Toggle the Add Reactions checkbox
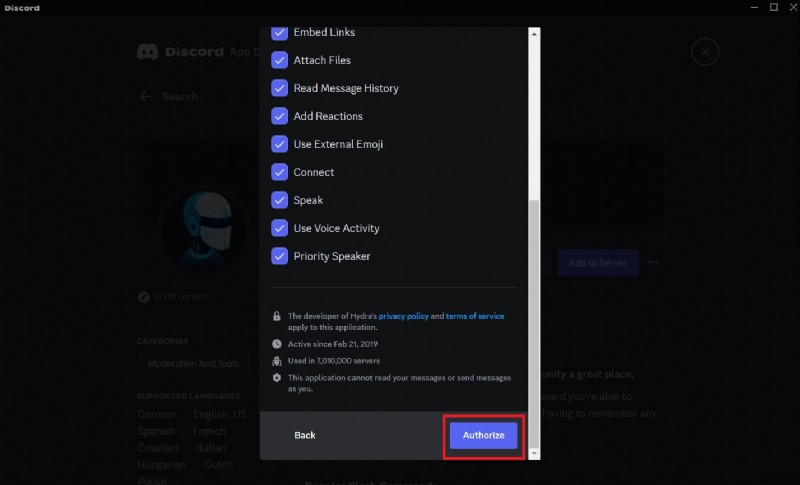The image size is (800, 485). (280, 116)
